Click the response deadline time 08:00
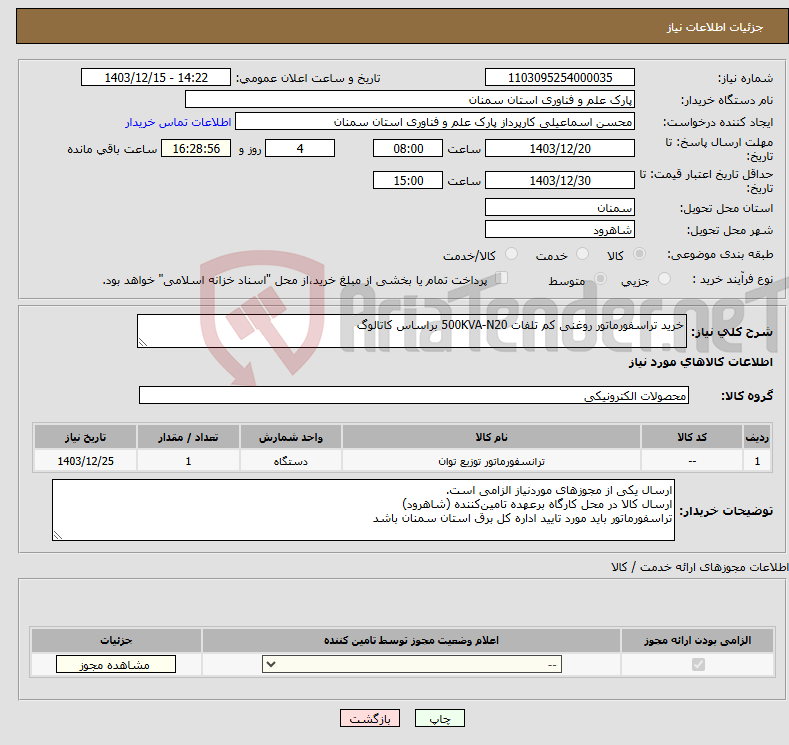 (x=408, y=148)
